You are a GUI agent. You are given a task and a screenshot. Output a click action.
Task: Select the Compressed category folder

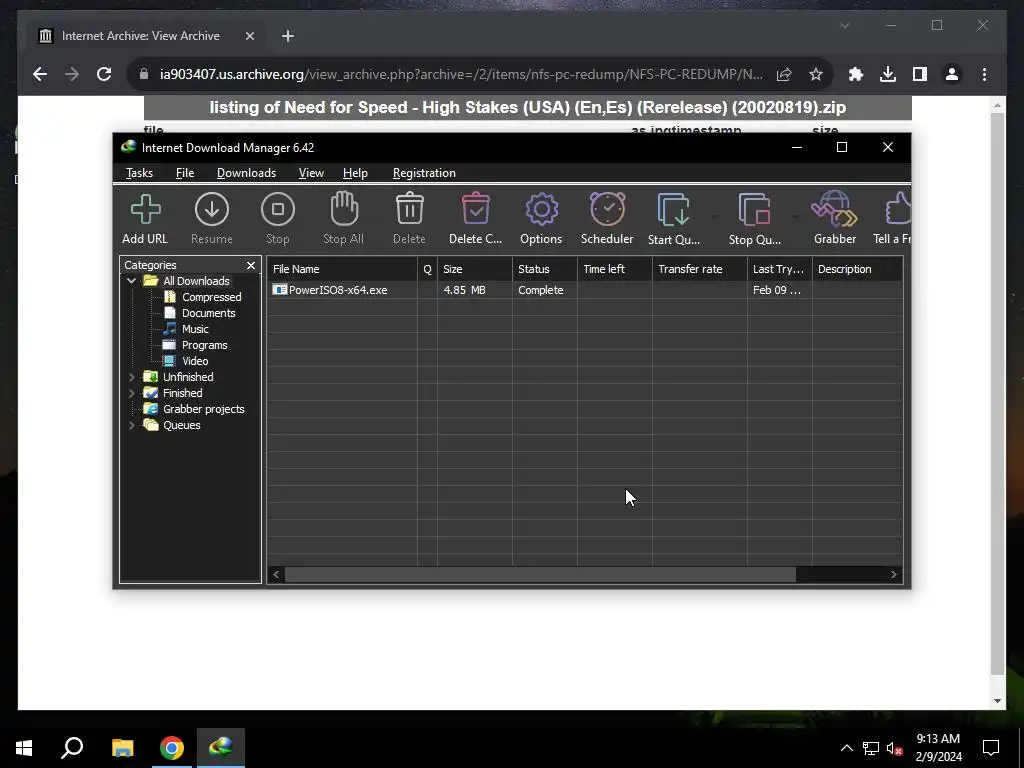coord(212,297)
